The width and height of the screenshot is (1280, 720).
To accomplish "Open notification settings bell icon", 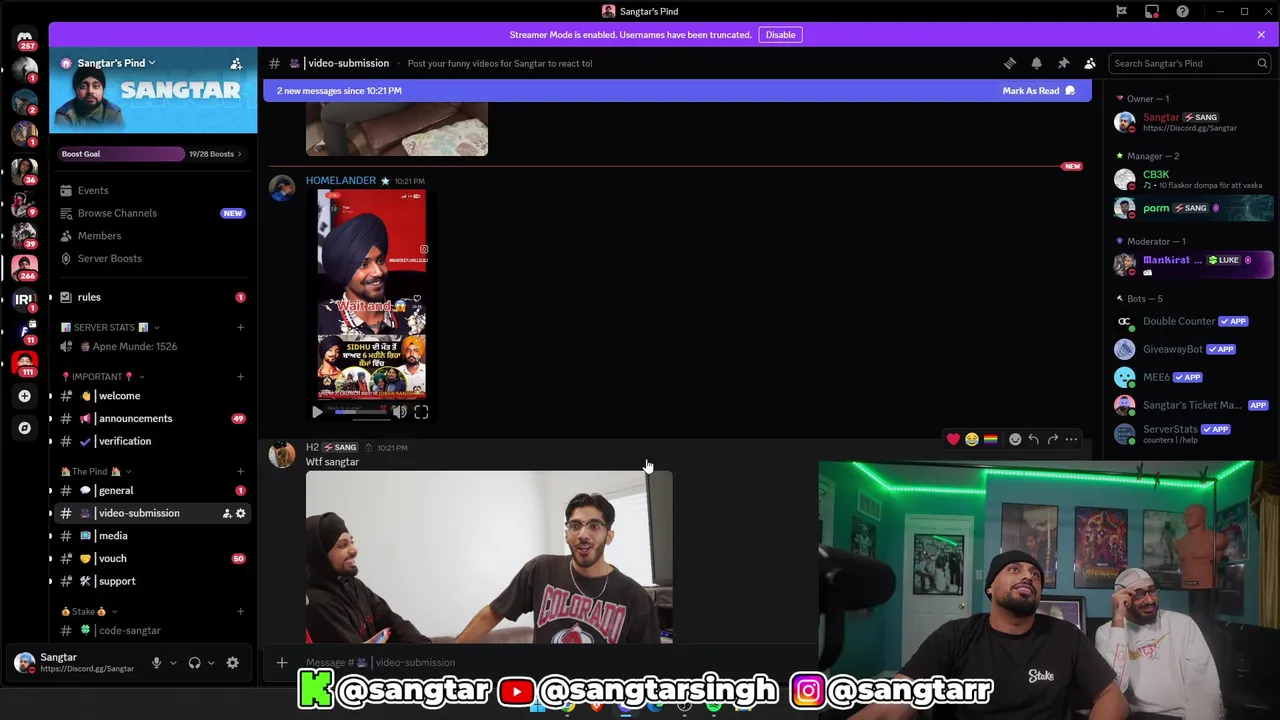I will pos(1037,63).
